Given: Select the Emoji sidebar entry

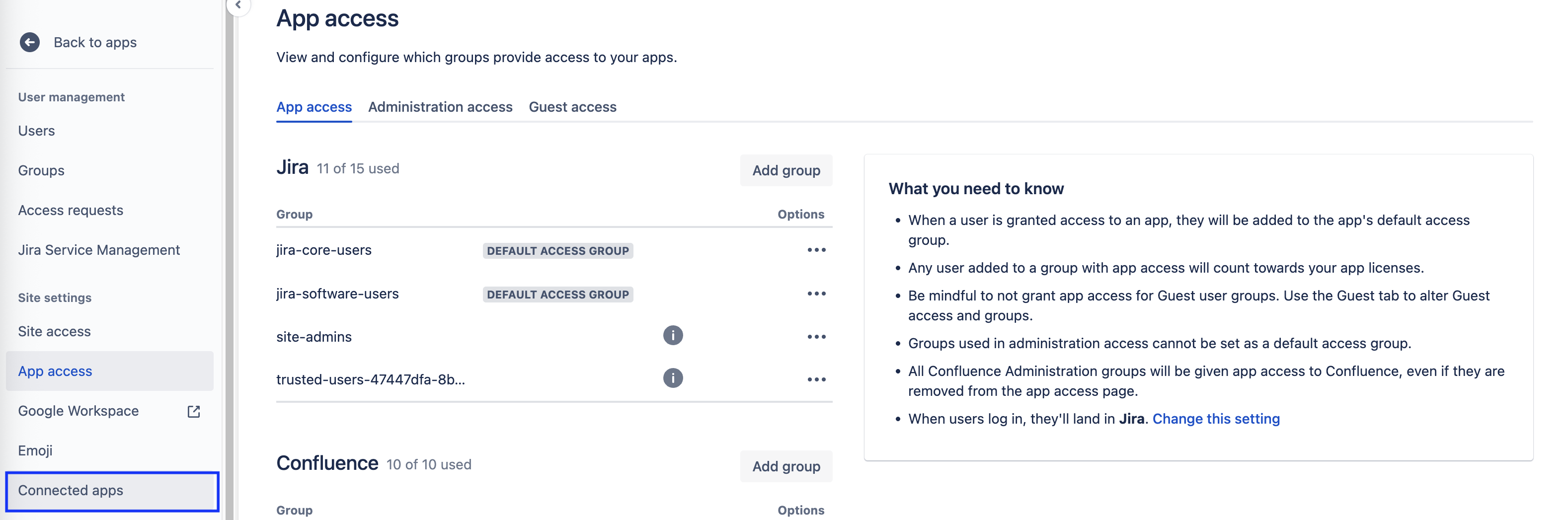Looking at the screenshot, I should coord(35,450).
